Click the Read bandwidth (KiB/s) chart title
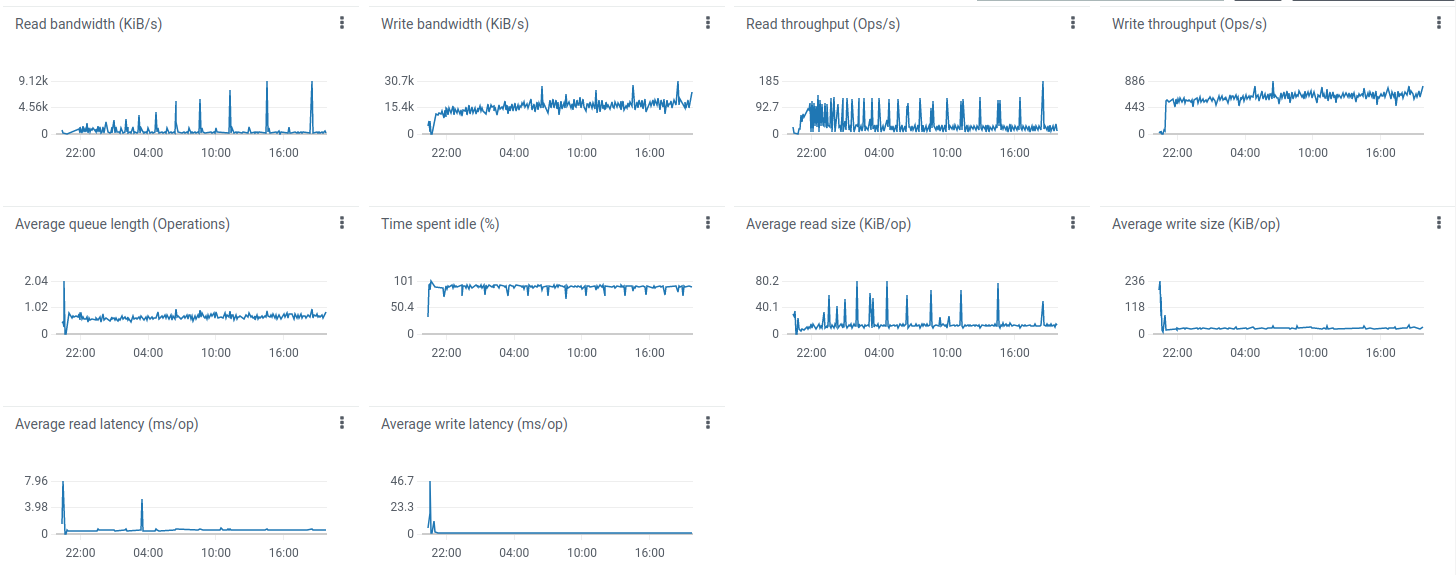Image resolution: width=1456 pixels, height=575 pixels. point(88,24)
